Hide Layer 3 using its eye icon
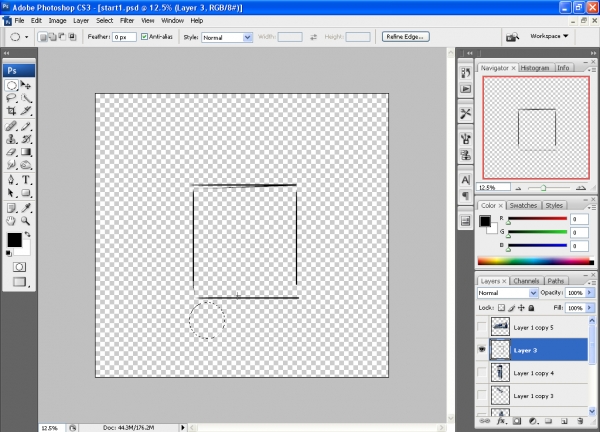 [x=482, y=349]
